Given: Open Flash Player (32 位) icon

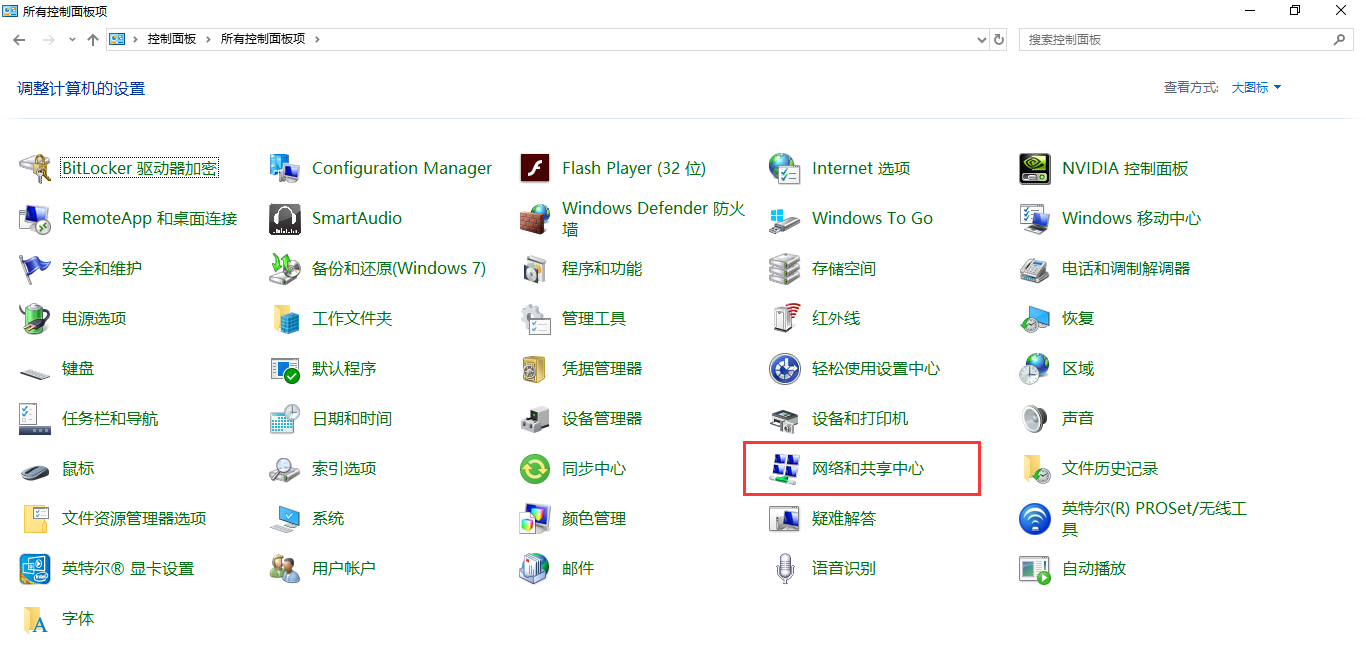Looking at the screenshot, I should (535, 168).
